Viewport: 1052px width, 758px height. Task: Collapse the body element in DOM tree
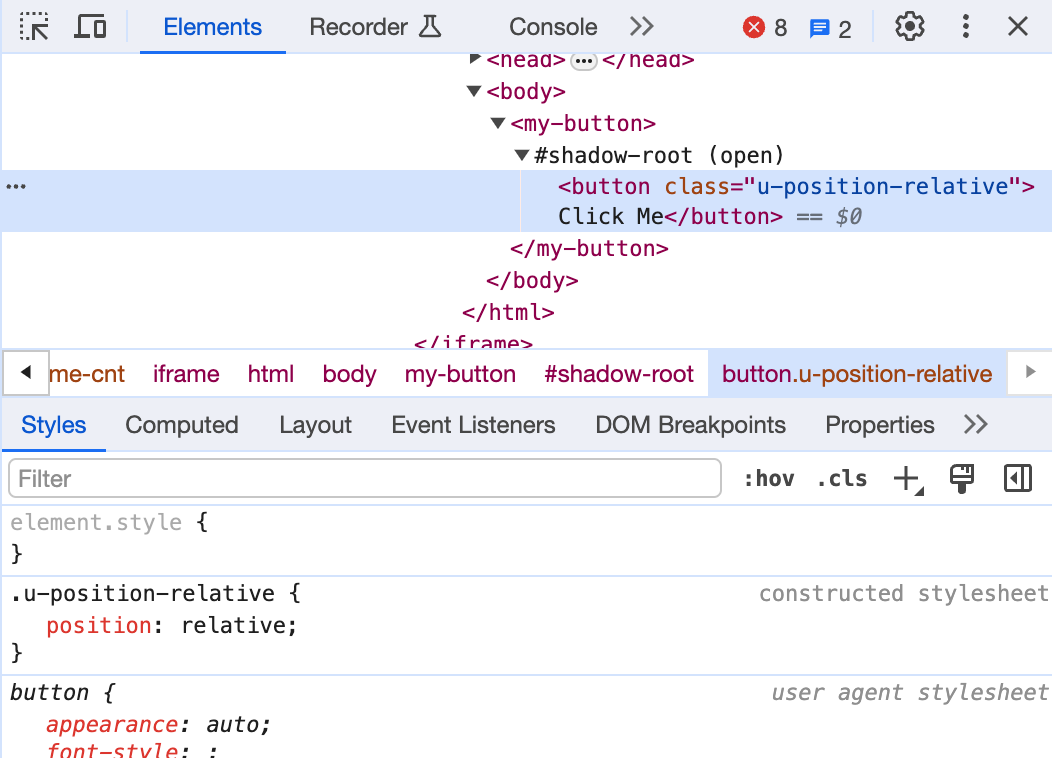(474, 91)
